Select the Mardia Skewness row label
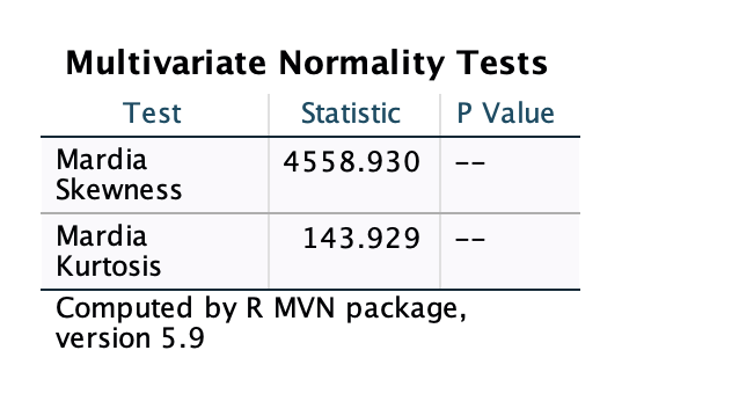The height and width of the screenshot is (394, 739). (119, 175)
